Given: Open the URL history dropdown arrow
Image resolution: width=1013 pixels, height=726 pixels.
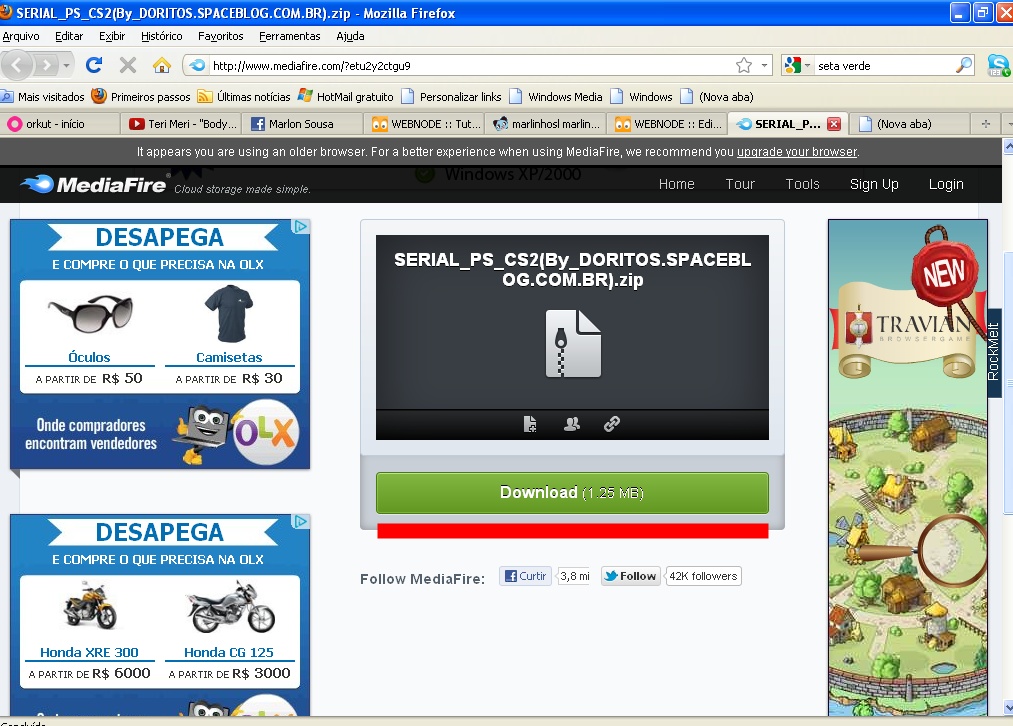Looking at the screenshot, I should click(765, 65).
